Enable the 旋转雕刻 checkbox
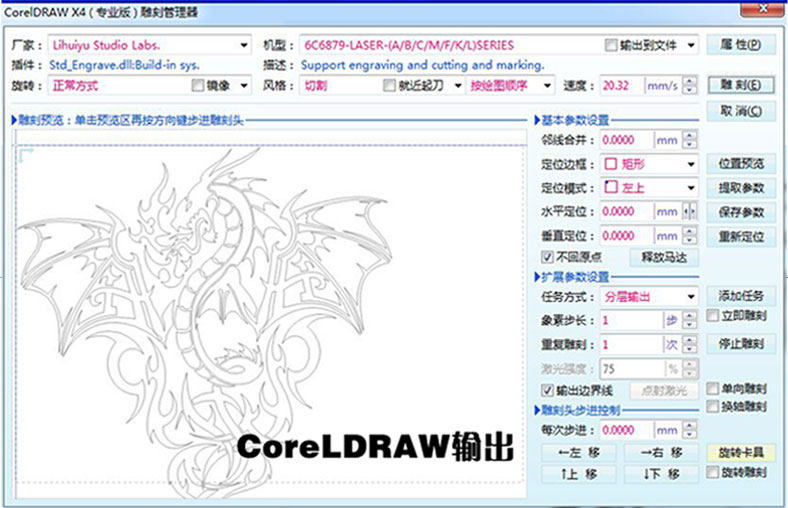 [x=713, y=472]
